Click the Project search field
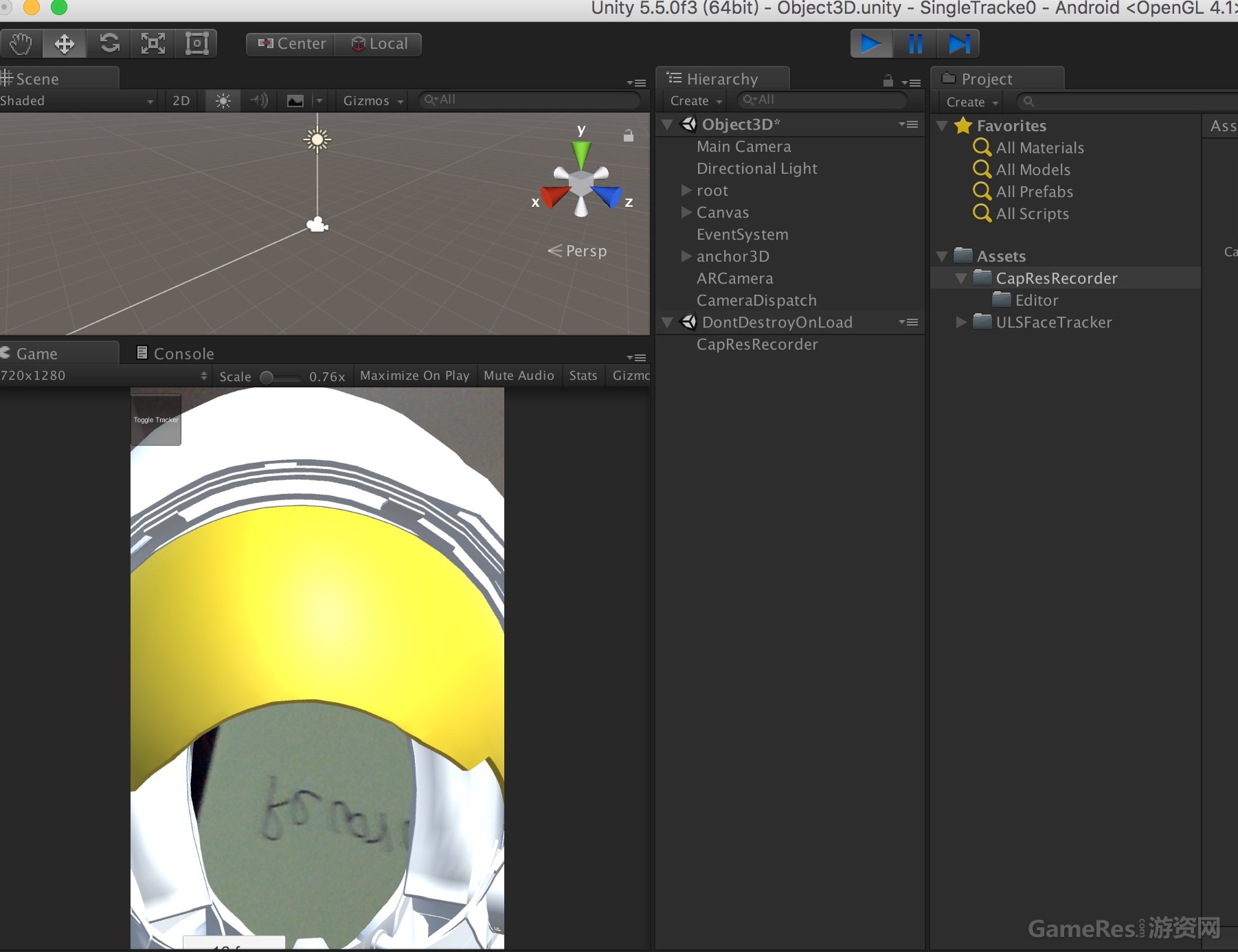The width and height of the screenshot is (1238, 952). point(1127,102)
